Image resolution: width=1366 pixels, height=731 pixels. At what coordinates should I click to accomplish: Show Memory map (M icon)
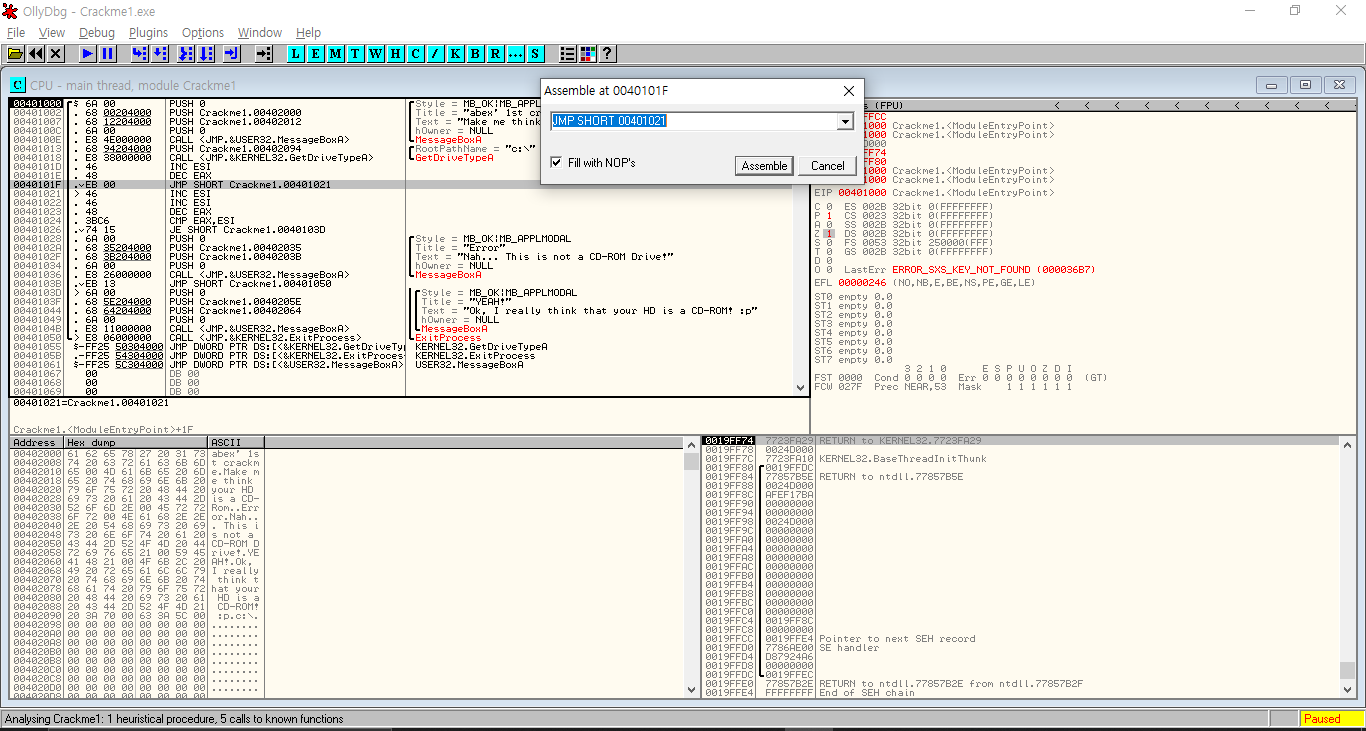tap(336, 53)
